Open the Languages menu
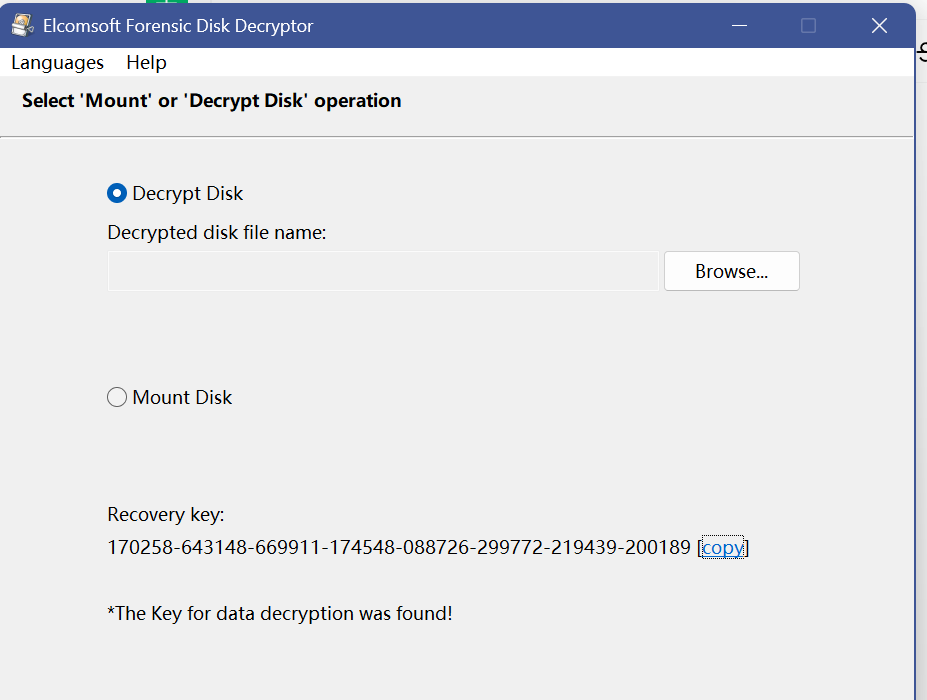927x700 pixels. tap(57, 62)
